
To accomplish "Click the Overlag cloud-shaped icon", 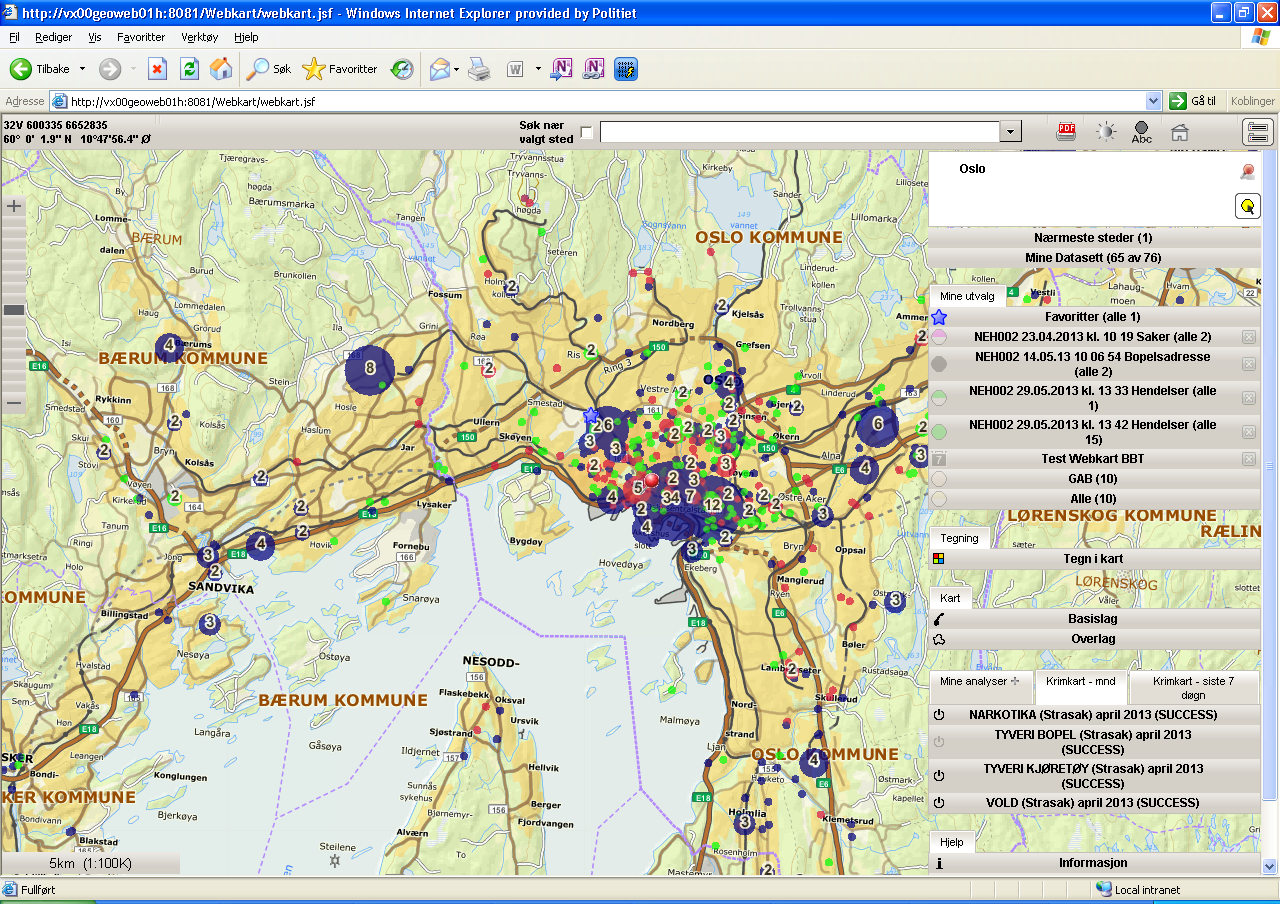I will pos(938,639).
